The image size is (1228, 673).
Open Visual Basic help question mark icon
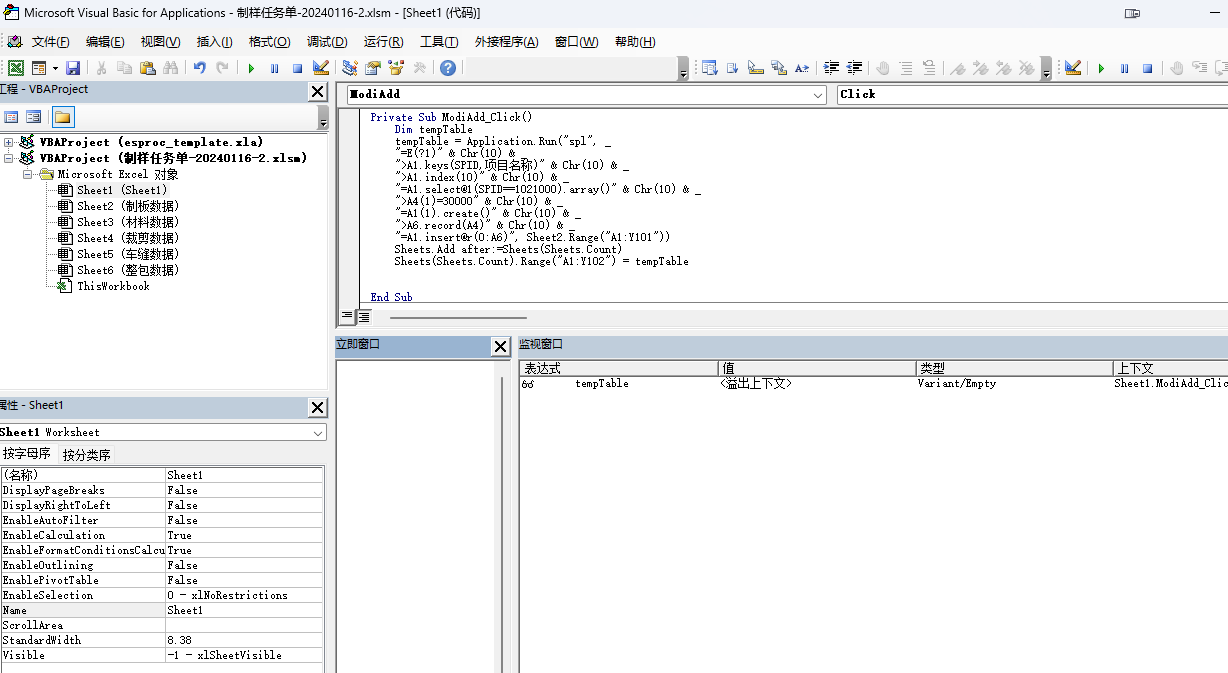coord(448,68)
